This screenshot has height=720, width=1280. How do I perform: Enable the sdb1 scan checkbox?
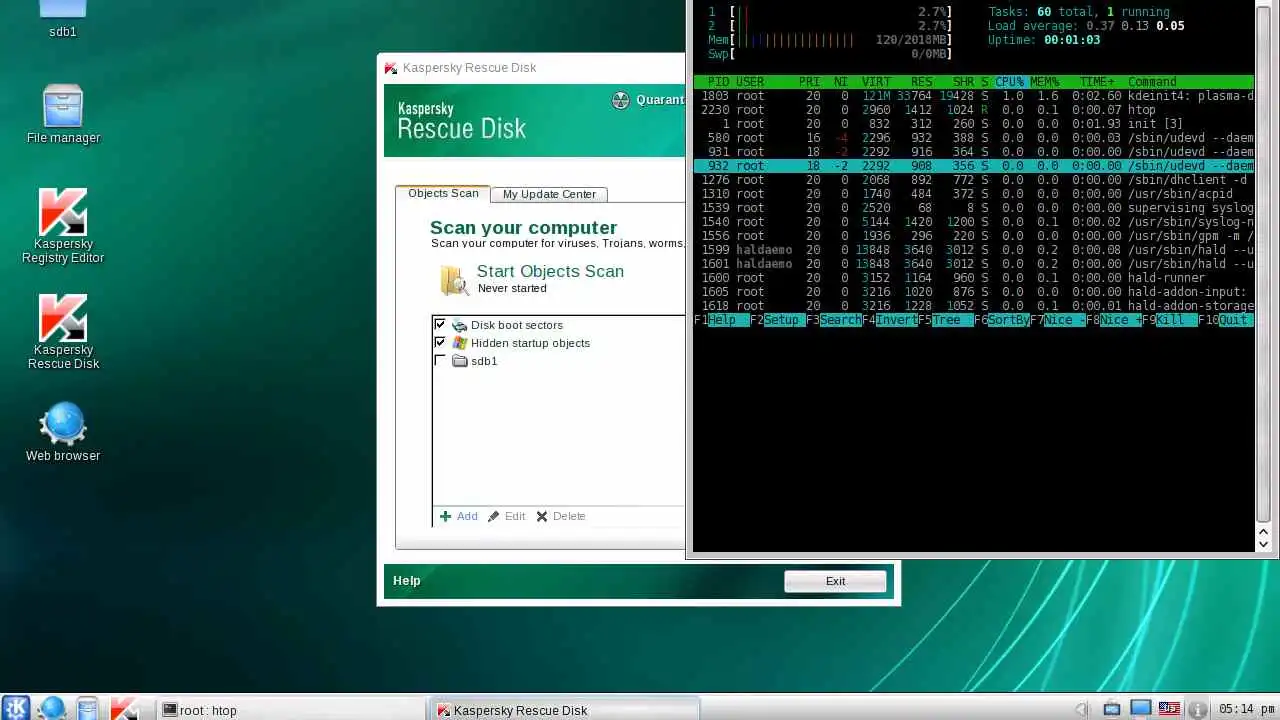tap(440, 361)
